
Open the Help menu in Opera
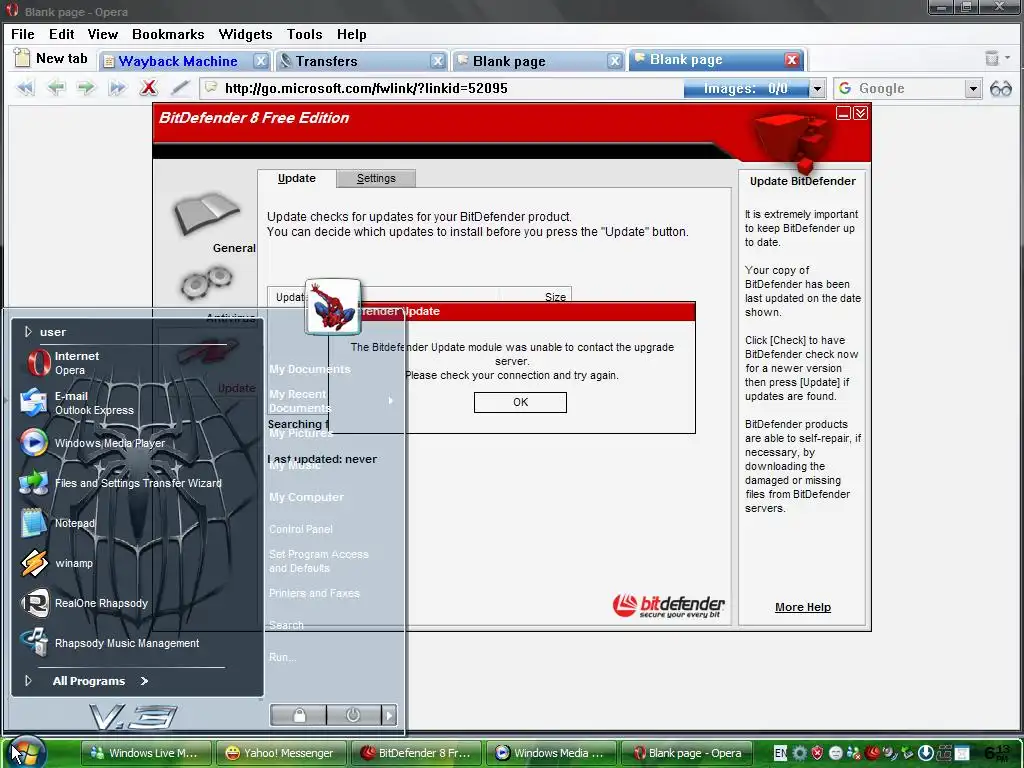(351, 34)
